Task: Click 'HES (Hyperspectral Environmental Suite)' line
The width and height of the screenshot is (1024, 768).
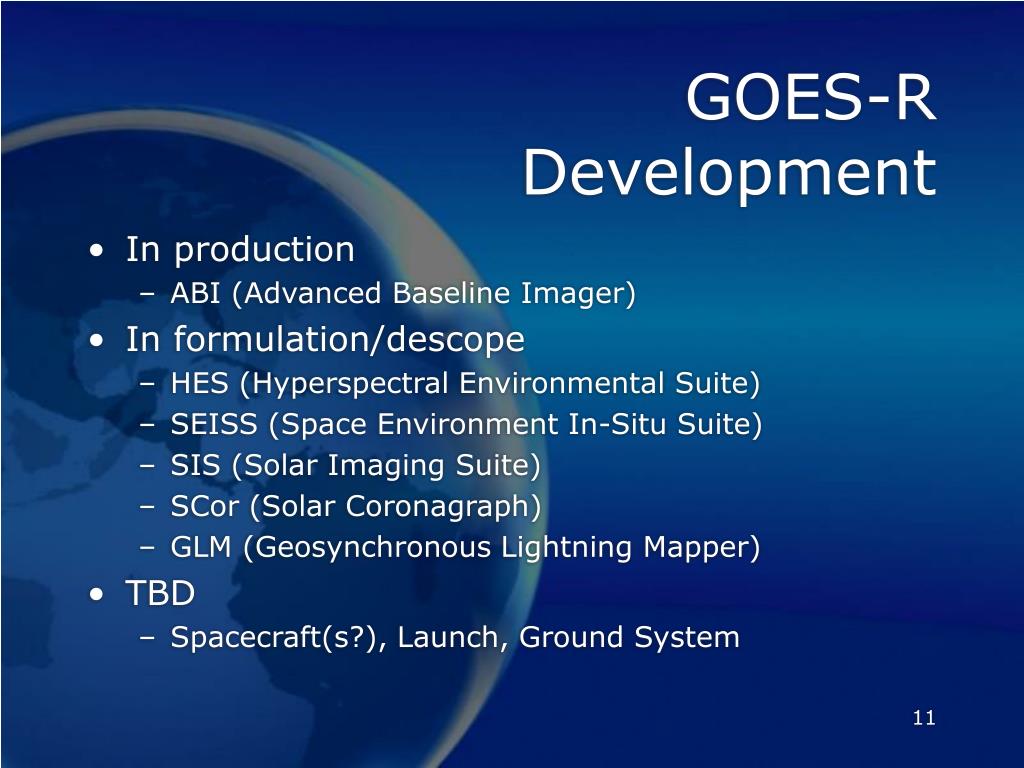Action: (x=465, y=383)
